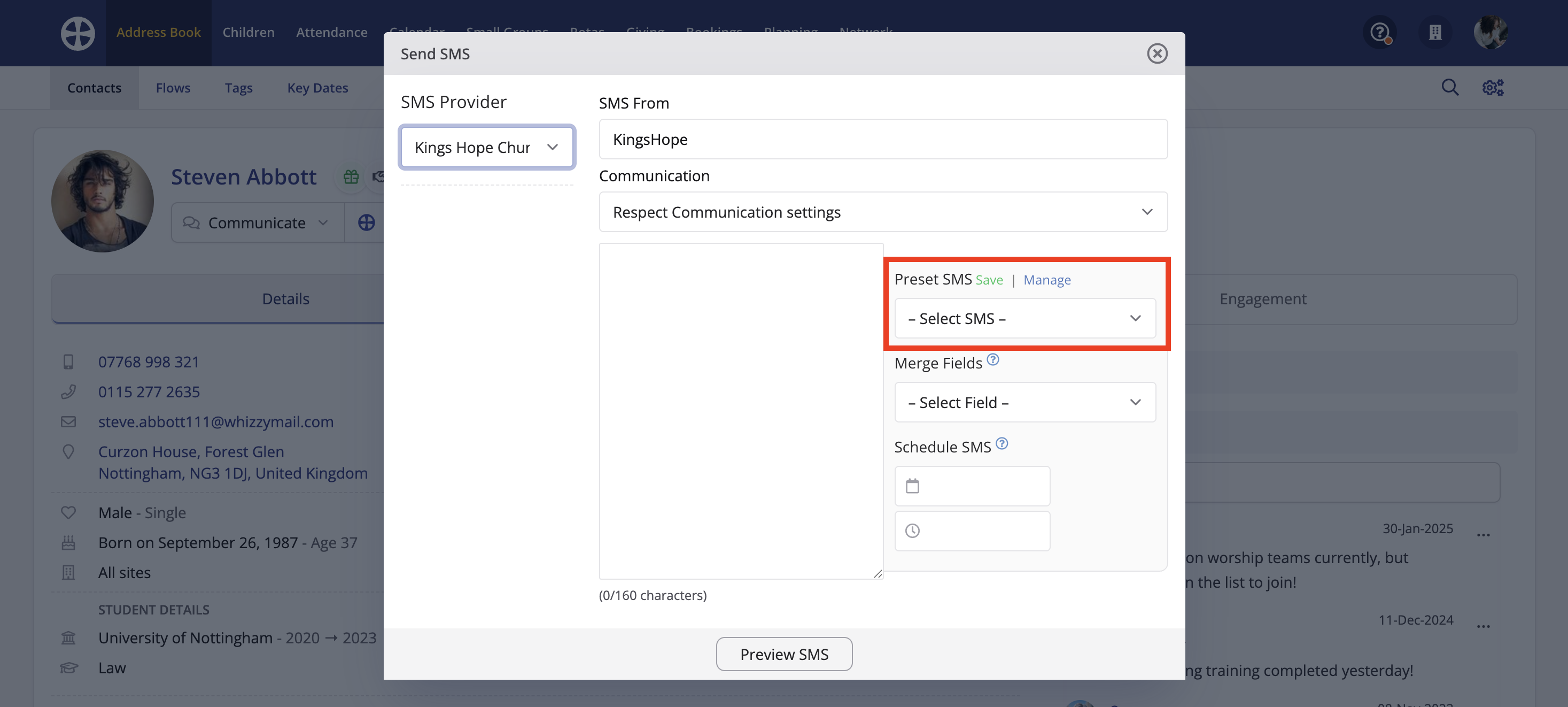This screenshot has width=1568, height=707.
Task: Click the ChurchSuite circle icon next to Communicate
Action: coord(366,223)
